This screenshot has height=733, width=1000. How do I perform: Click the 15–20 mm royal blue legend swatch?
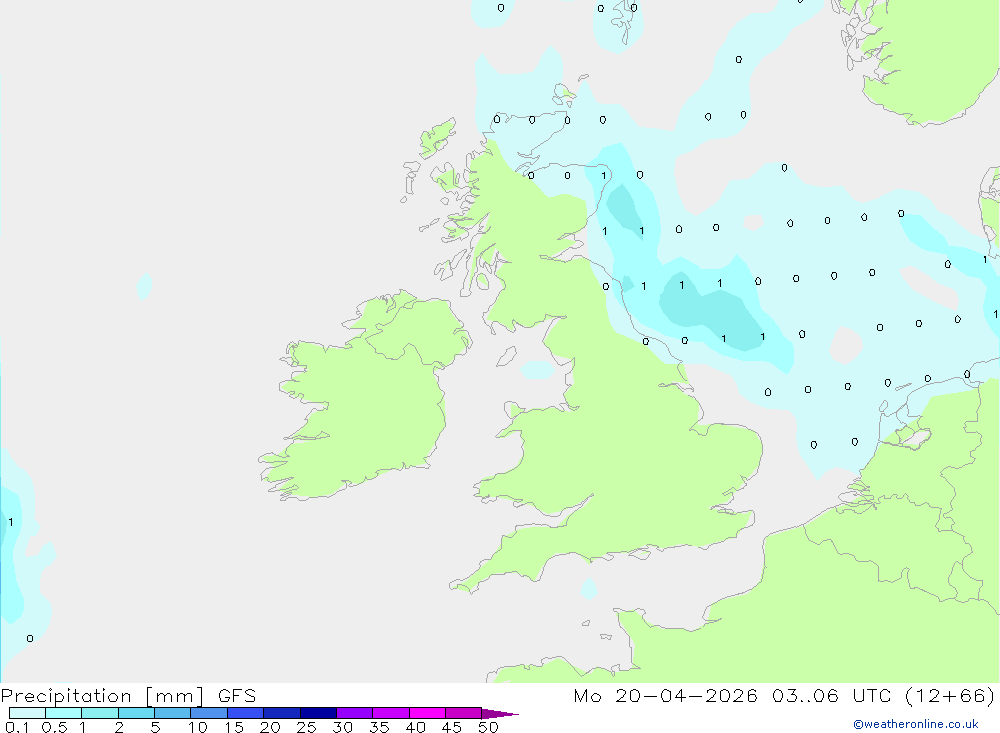pos(246,713)
